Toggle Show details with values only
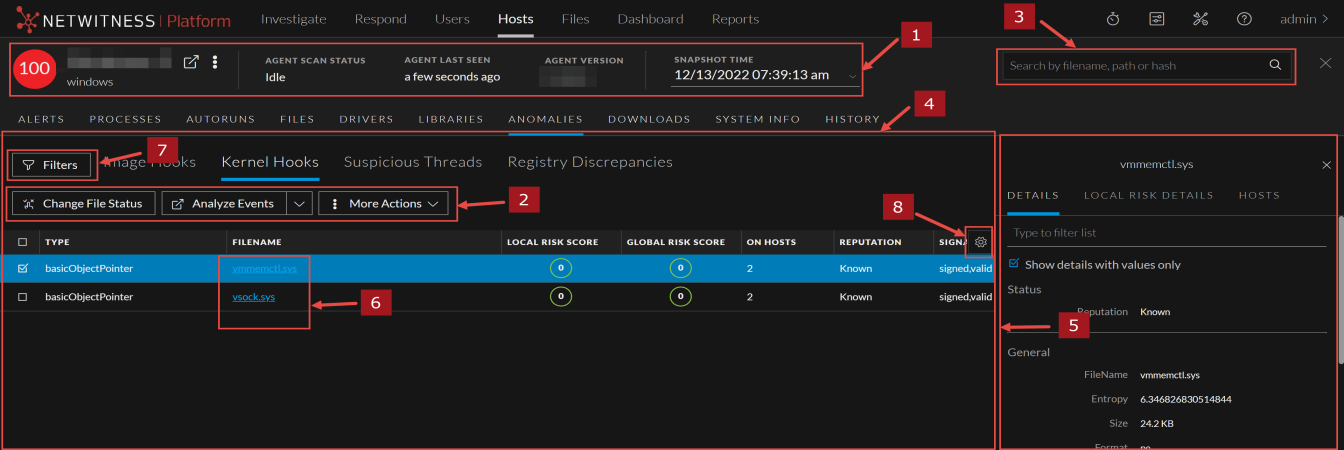Image resolution: width=1344 pixels, height=450 pixels. pos(1014,264)
